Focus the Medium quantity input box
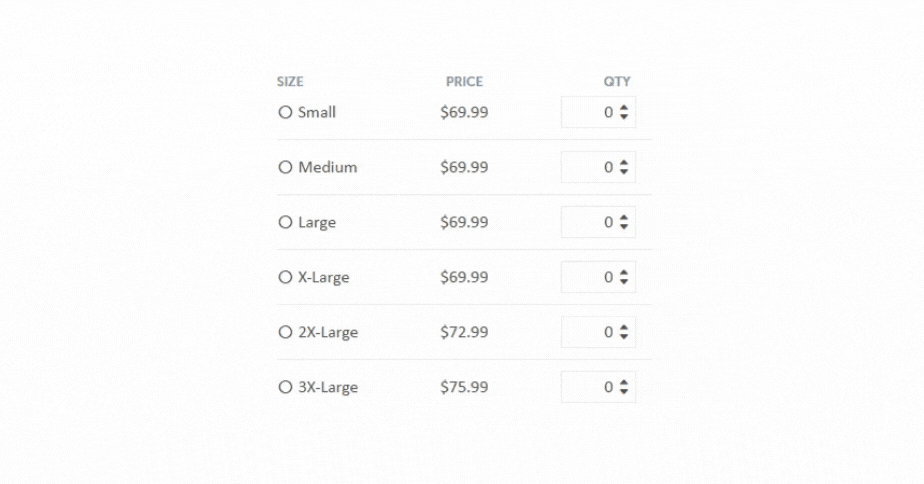The width and height of the screenshot is (924, 484). [x=588, y=168]
